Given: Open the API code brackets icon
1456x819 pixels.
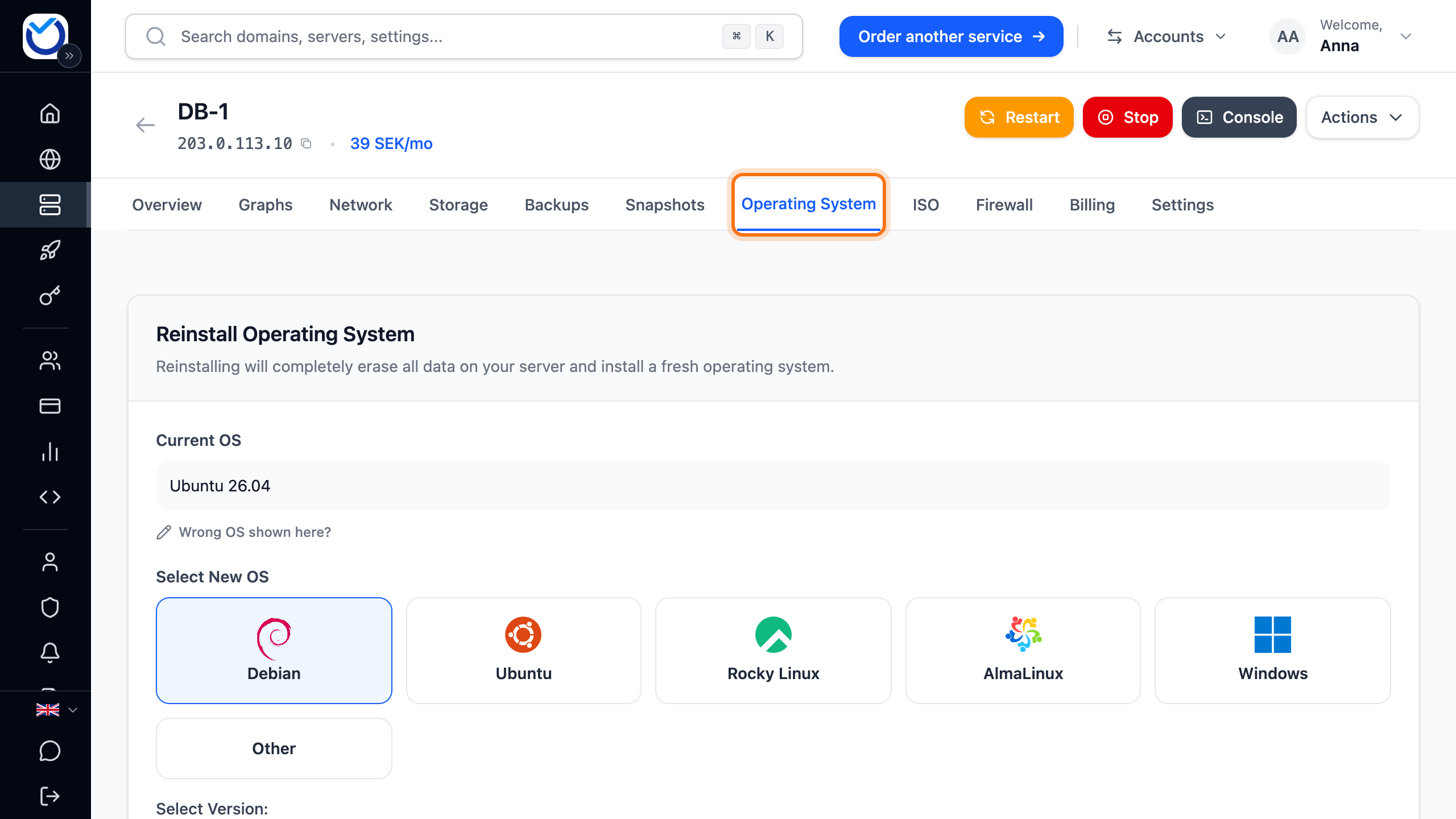Looking at the screenshot, I should point(50,497).
